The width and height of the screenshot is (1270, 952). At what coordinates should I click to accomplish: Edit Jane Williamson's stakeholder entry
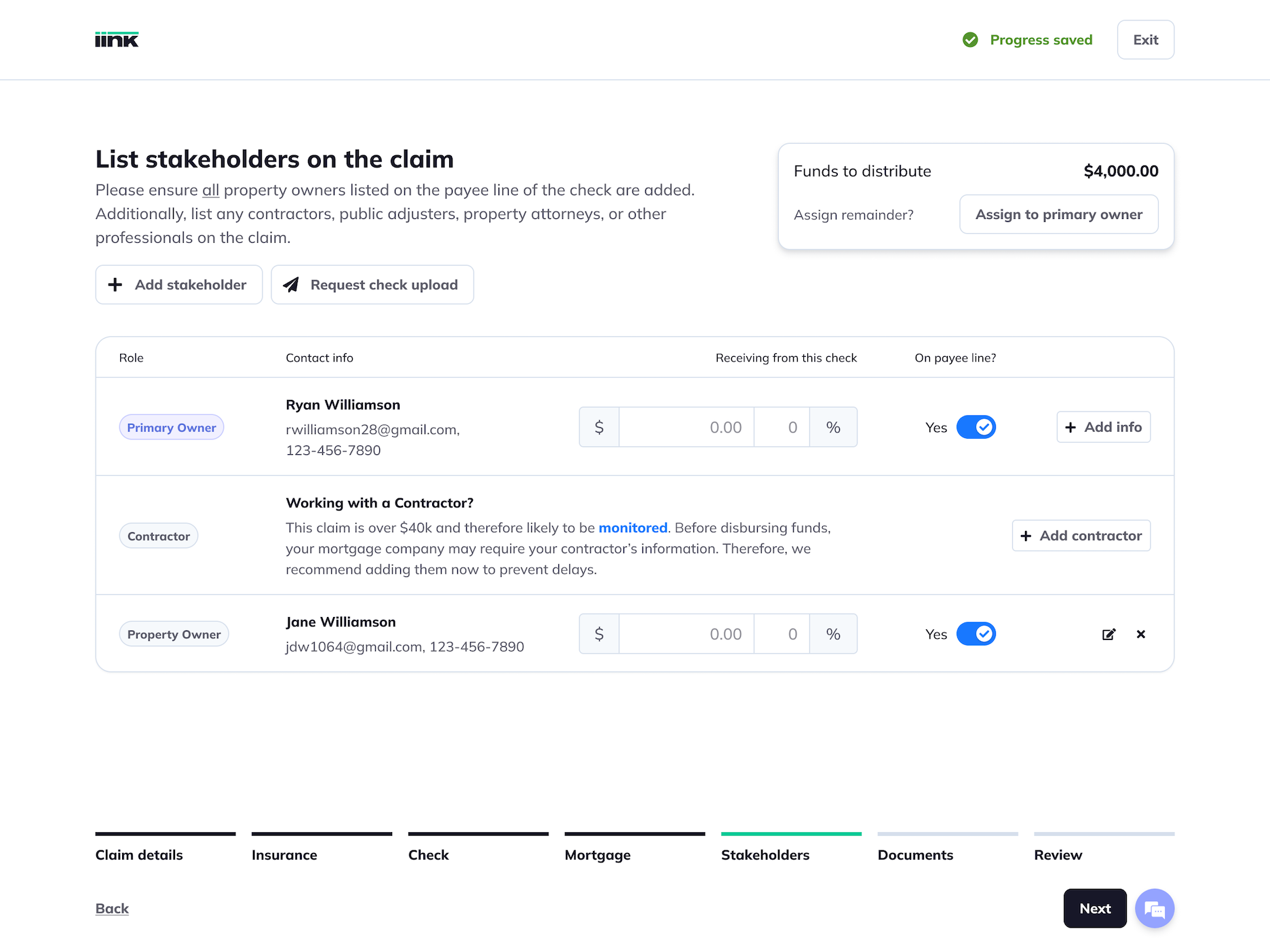1109,635
